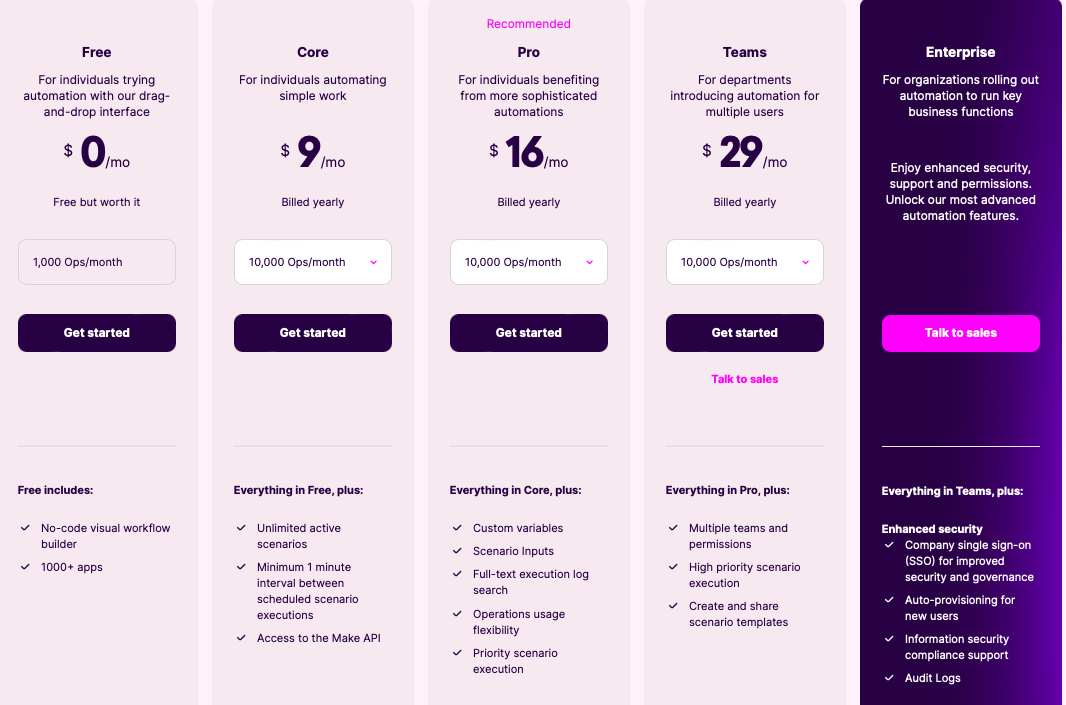Click checkmark next to Audit Logs

pyautogui.click(x=889, y=677)
